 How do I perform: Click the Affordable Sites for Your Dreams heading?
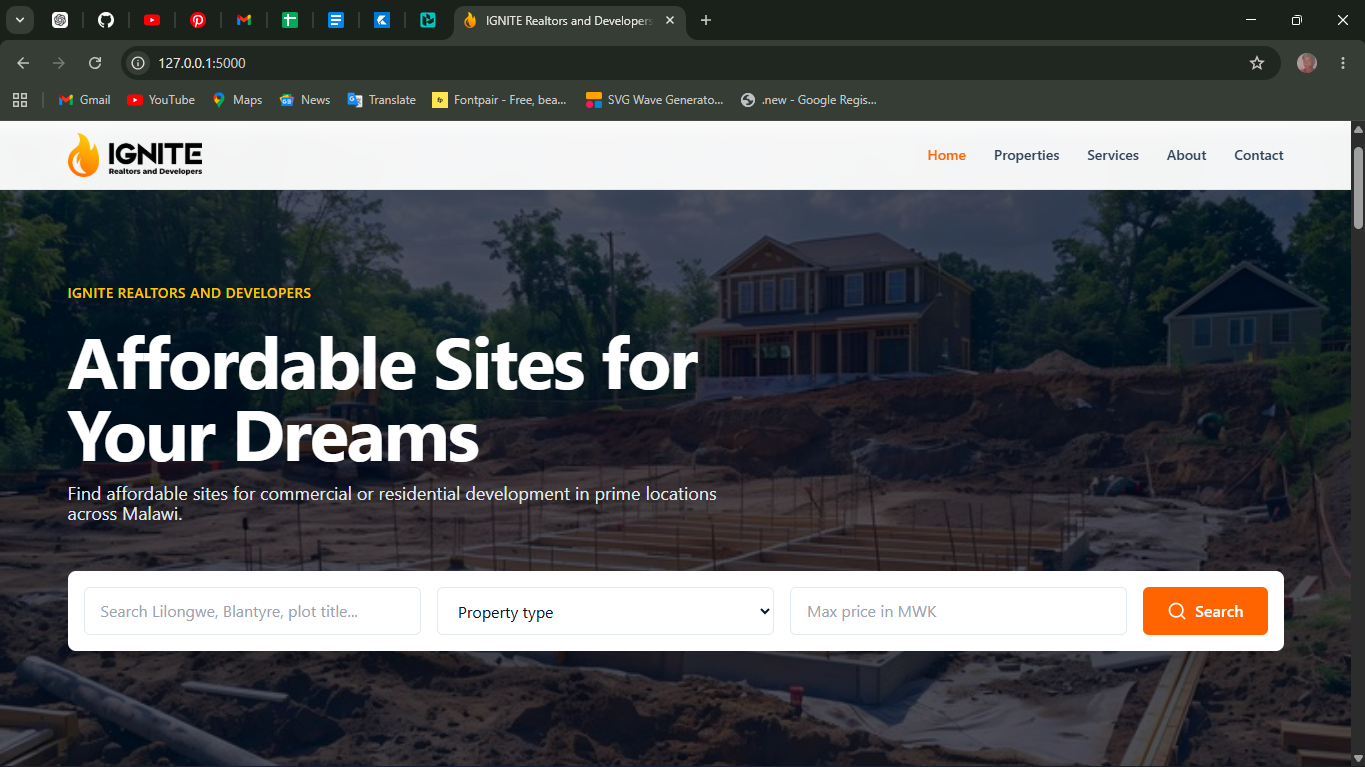(383, 402)
